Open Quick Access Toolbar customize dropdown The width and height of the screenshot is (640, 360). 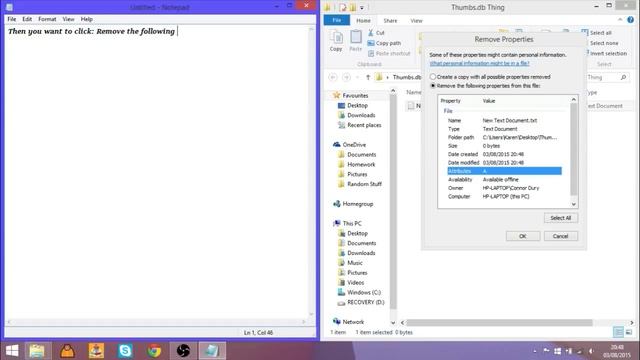click(362, 7)
